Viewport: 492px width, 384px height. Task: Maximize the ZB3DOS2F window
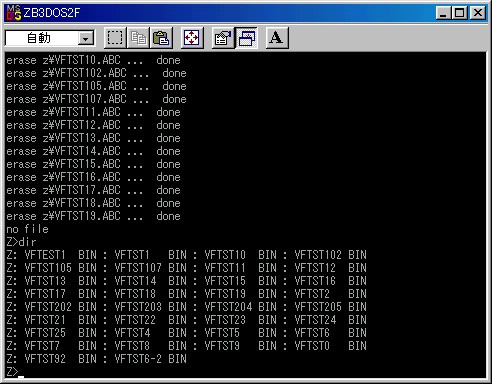[459, 13]
